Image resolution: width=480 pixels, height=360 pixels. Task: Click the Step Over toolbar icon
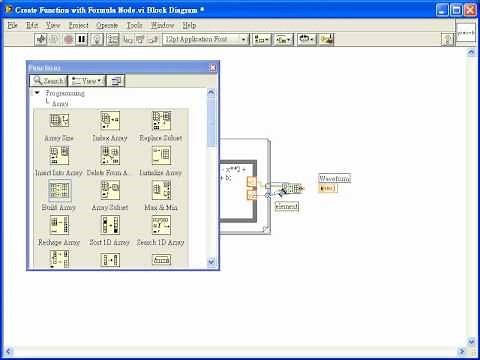pos(140,40)
